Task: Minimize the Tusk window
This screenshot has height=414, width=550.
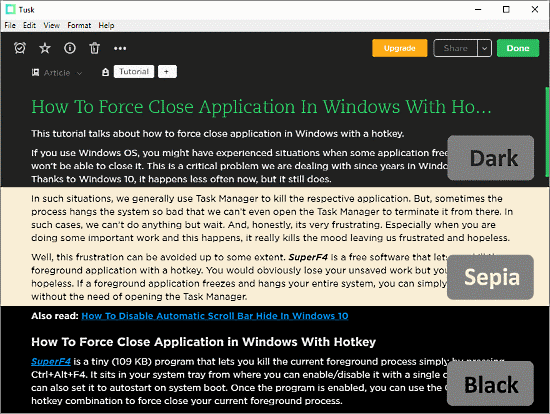Action: click(x=478, y=9)
